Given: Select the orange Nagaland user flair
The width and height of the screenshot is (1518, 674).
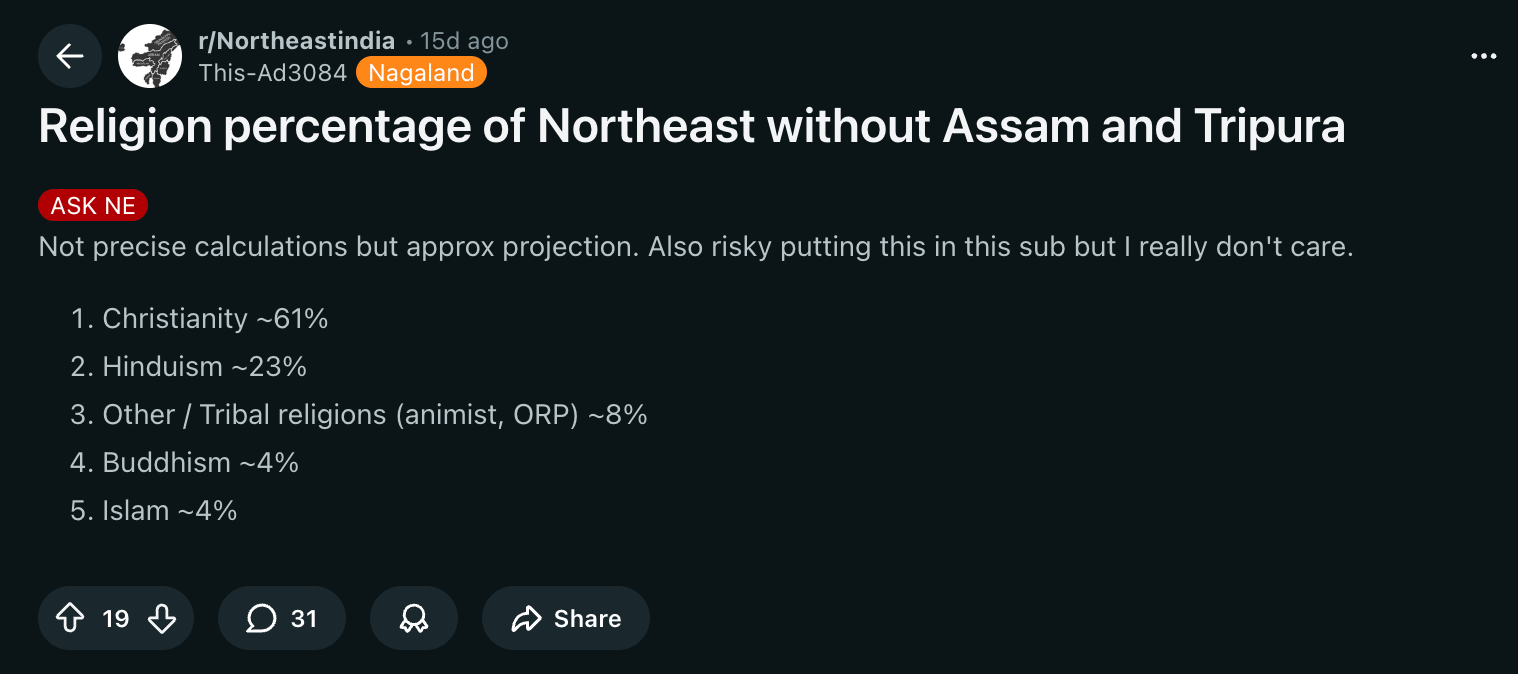Looking at the screenshot, I should click(x=421, y=72).
